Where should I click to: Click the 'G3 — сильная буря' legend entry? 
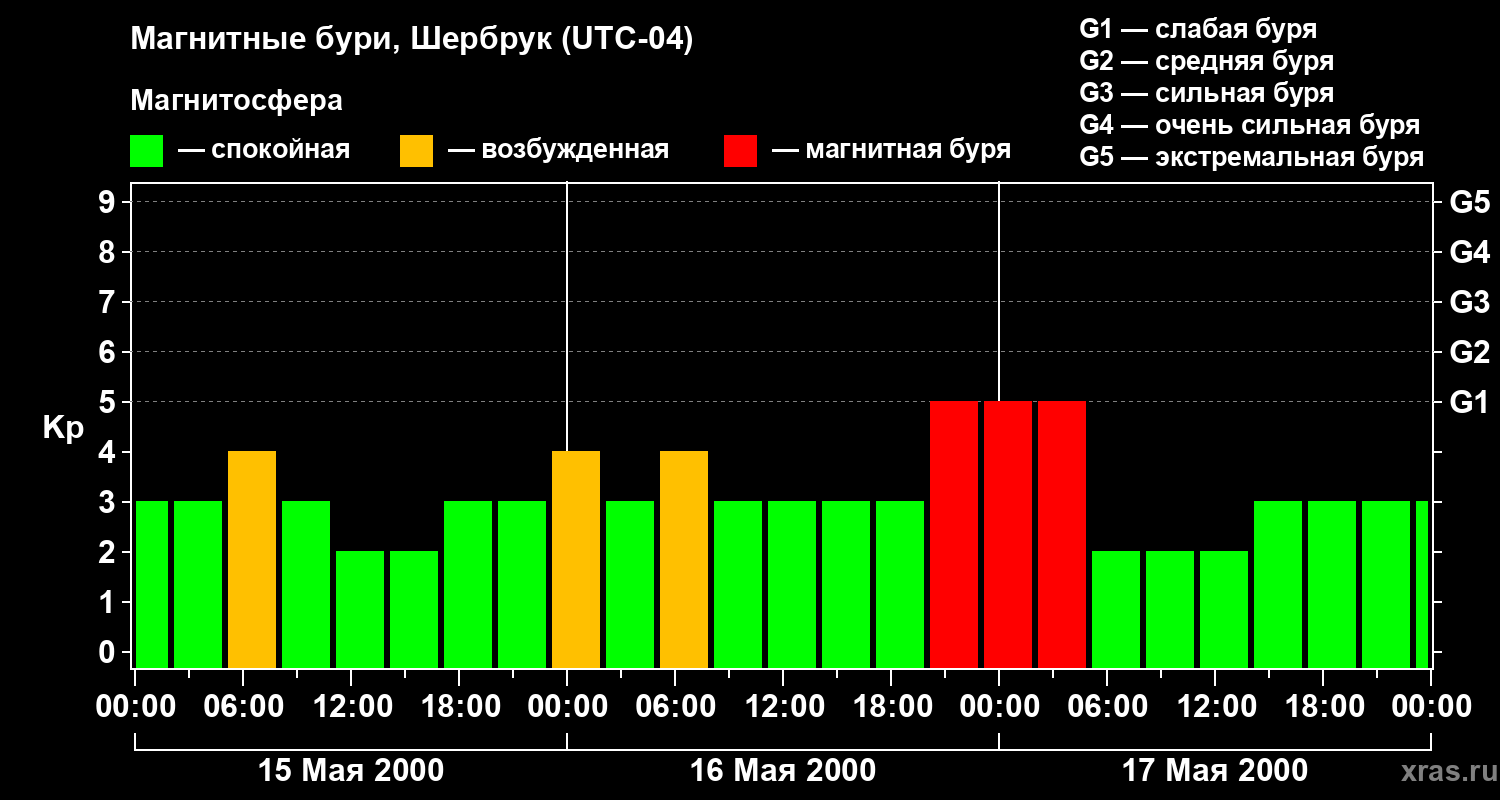point(1206,93)
